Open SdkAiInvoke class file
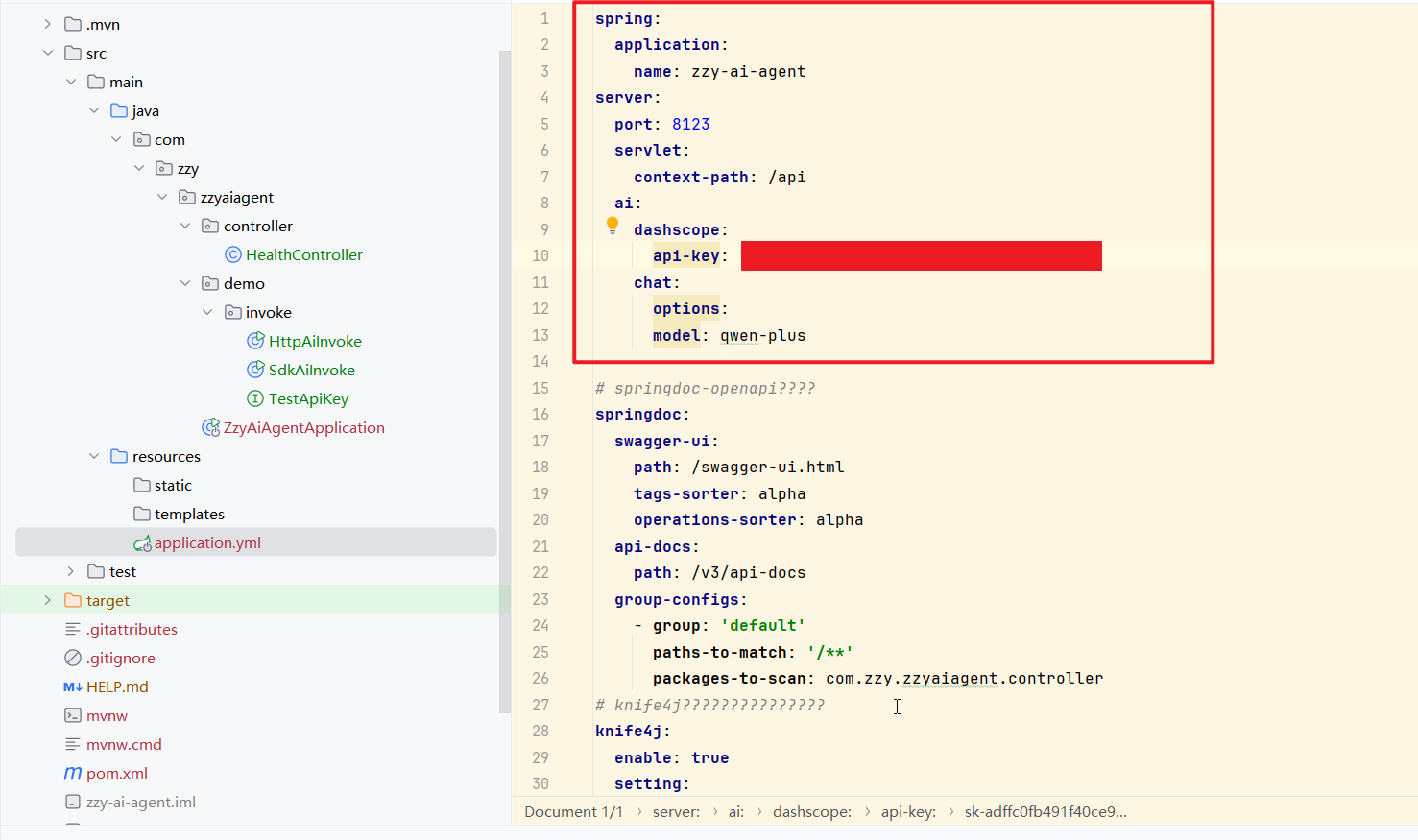Image resolution: width=1418 pixels, height=840 pixels. coord(312,370)
